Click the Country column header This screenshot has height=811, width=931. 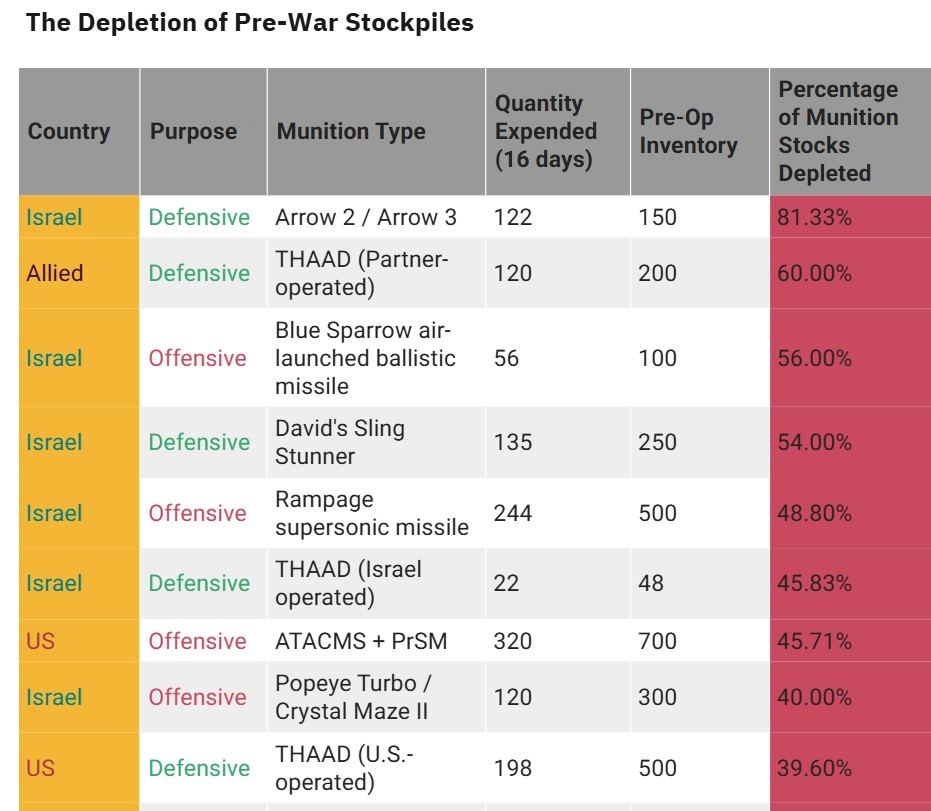coord(69,132)
